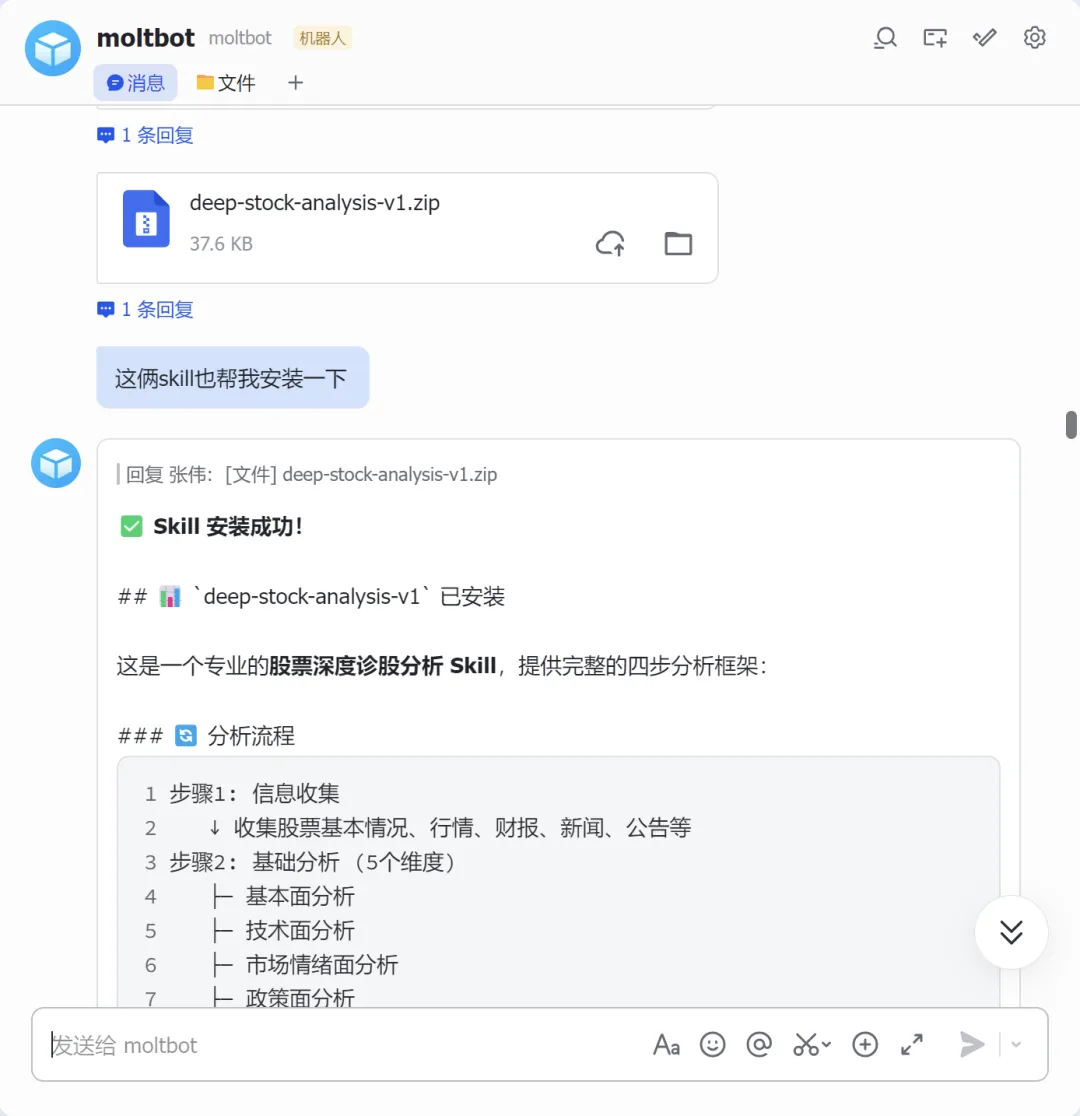The image size is (1080, 1116).
Task: Save zip file to cloud drive
Action: 610,243
